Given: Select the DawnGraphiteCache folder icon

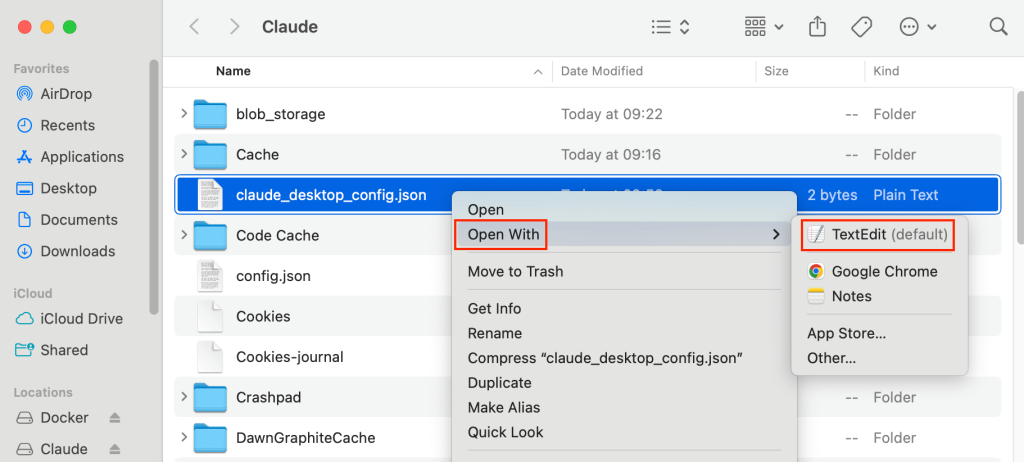Looking at the screenshot, I should (210, 438).
